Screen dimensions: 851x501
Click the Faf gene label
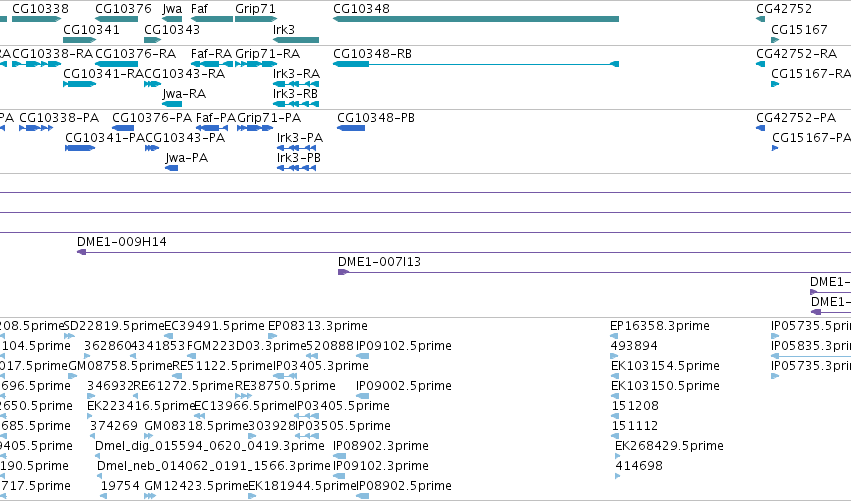[x=199, y=9]
